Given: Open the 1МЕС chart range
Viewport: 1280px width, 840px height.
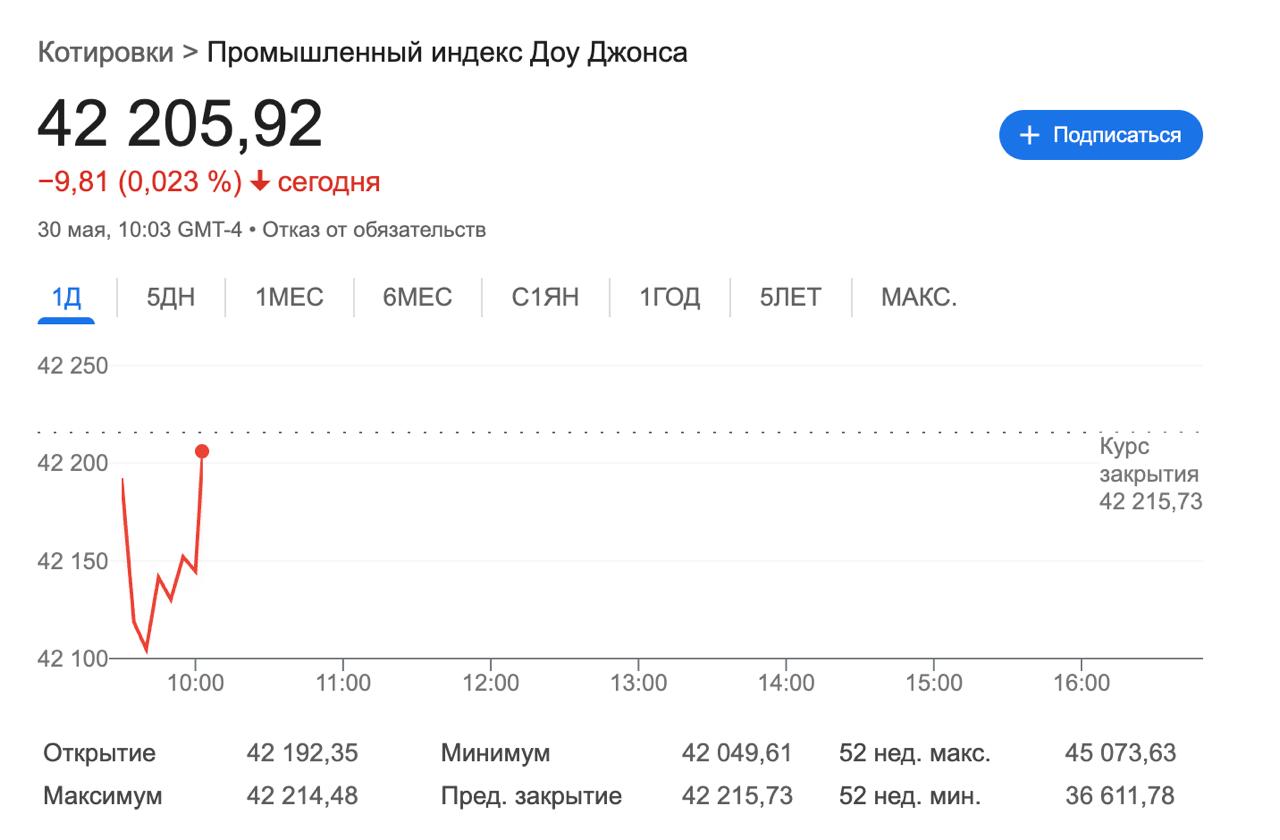Looking at the screenshot, I should [x=289, y=297].
